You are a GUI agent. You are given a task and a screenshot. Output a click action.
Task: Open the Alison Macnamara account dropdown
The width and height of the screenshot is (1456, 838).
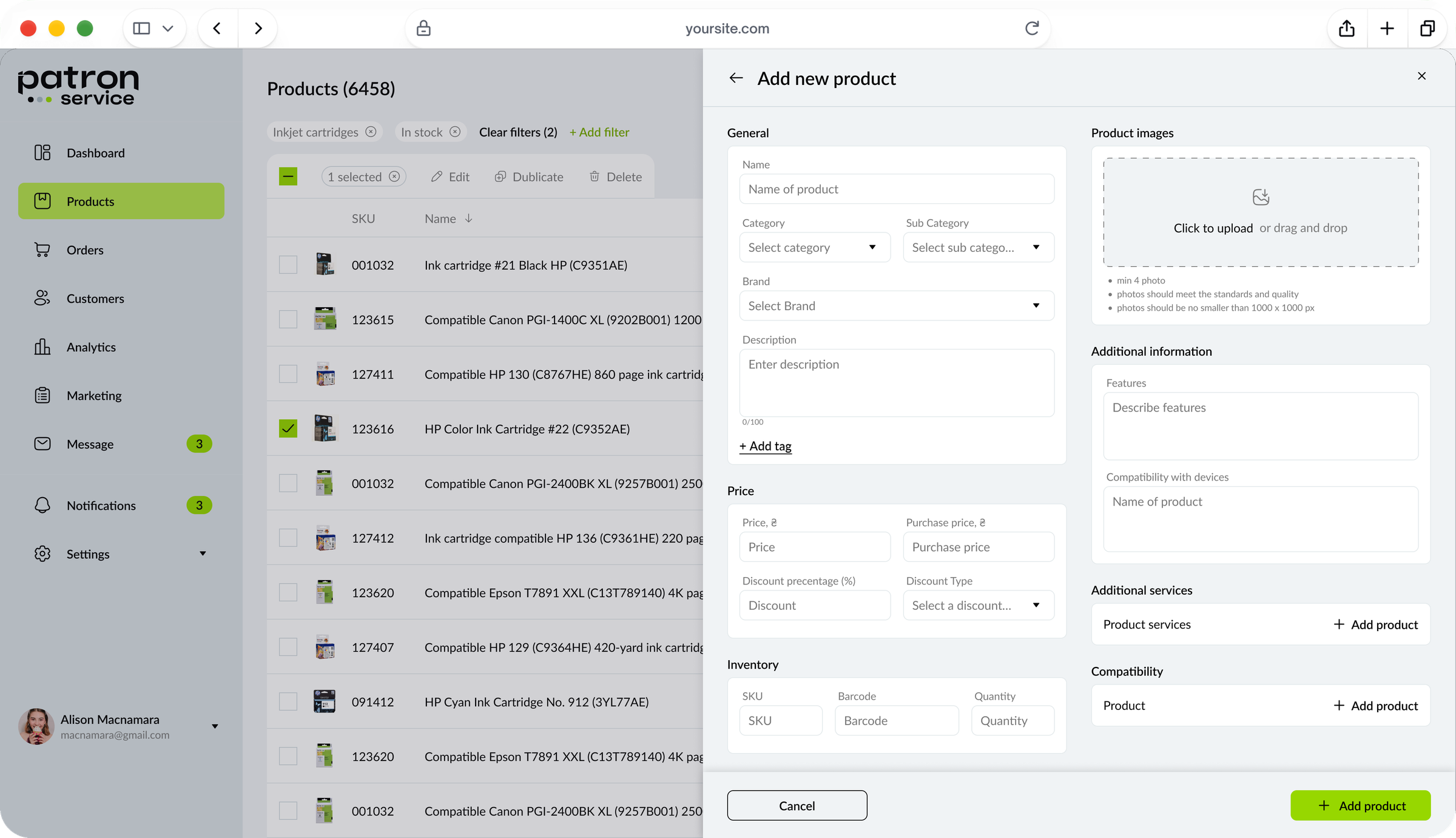[215, 726]
